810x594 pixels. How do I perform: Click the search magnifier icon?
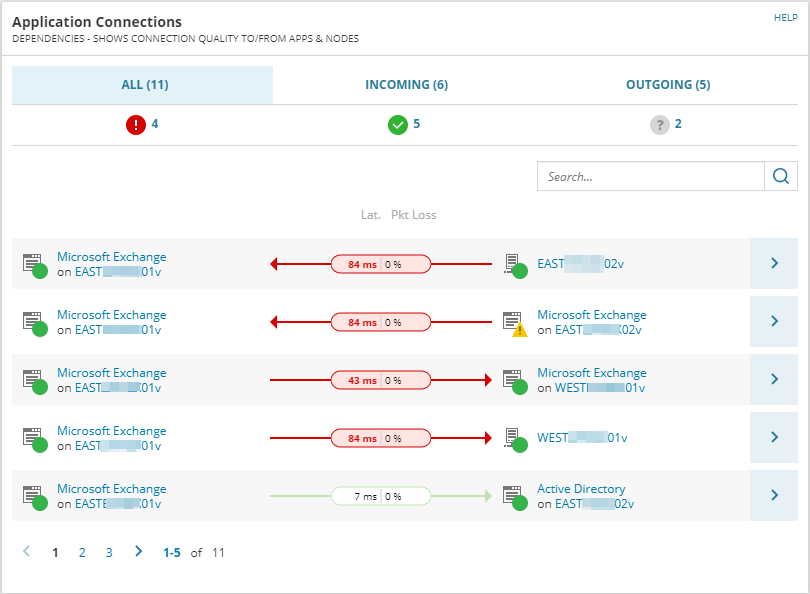781,176
